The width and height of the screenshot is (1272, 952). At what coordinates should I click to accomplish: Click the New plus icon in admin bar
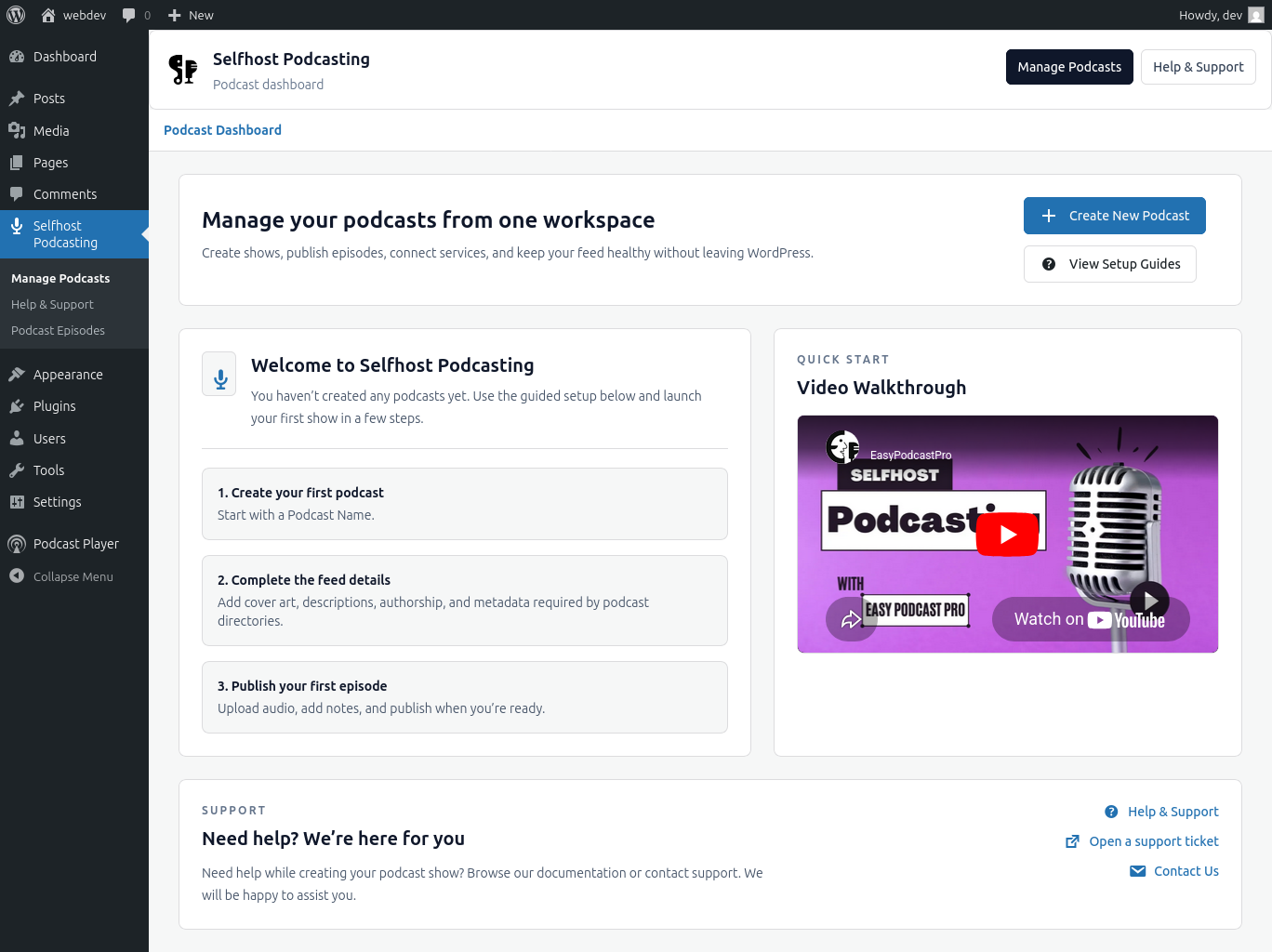(174, 15)
